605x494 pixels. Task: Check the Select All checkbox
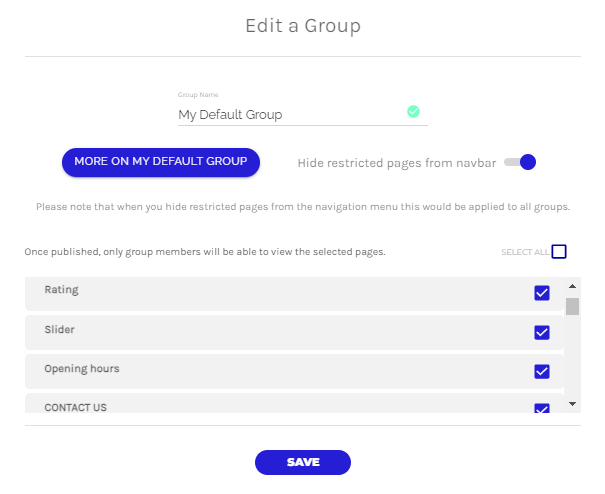pos(559,252)
